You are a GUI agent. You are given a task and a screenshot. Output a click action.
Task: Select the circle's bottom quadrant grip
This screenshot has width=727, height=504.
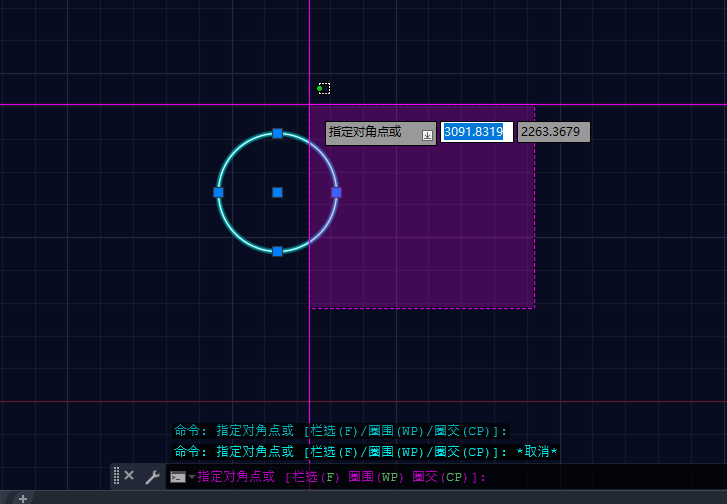click(278, 251)
